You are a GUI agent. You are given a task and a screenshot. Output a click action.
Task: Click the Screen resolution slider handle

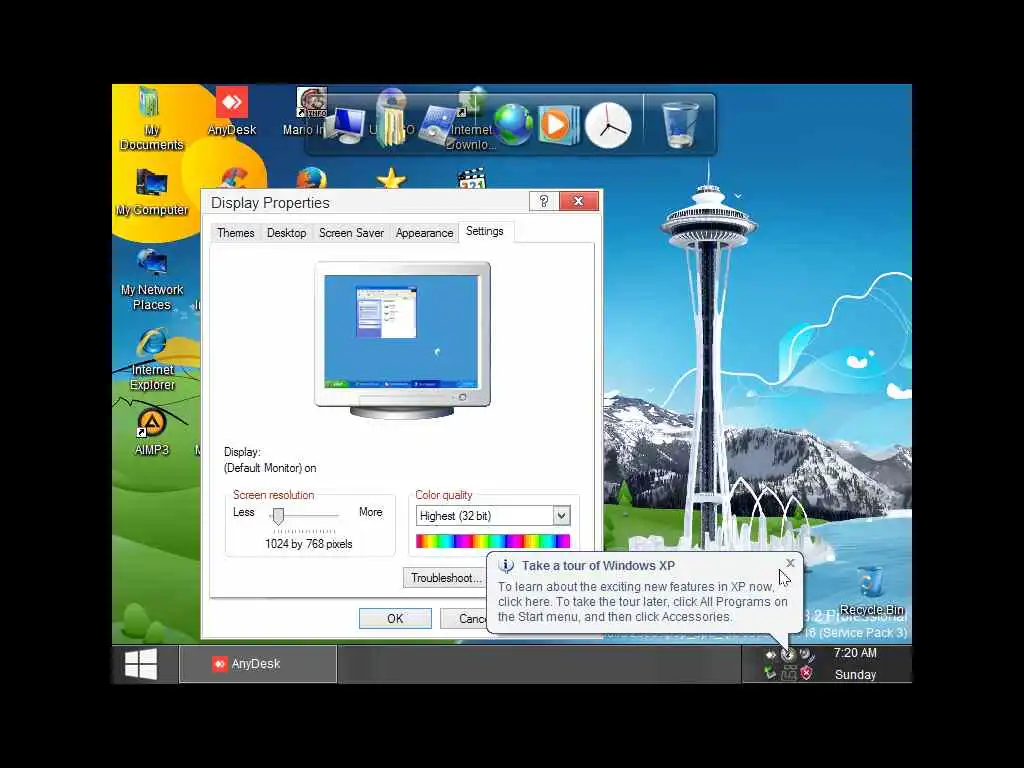[x=278, y=516]
